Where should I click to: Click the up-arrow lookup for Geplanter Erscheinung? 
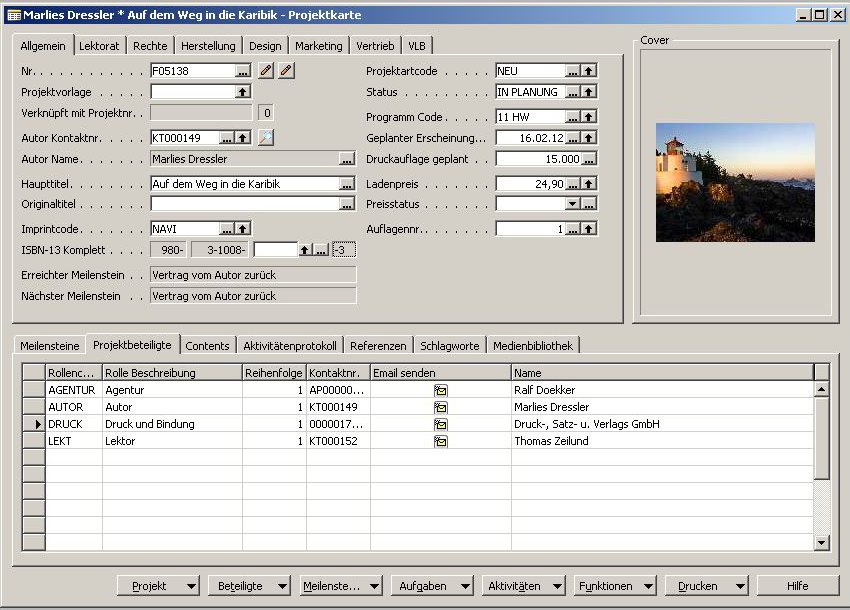[589, 138]
